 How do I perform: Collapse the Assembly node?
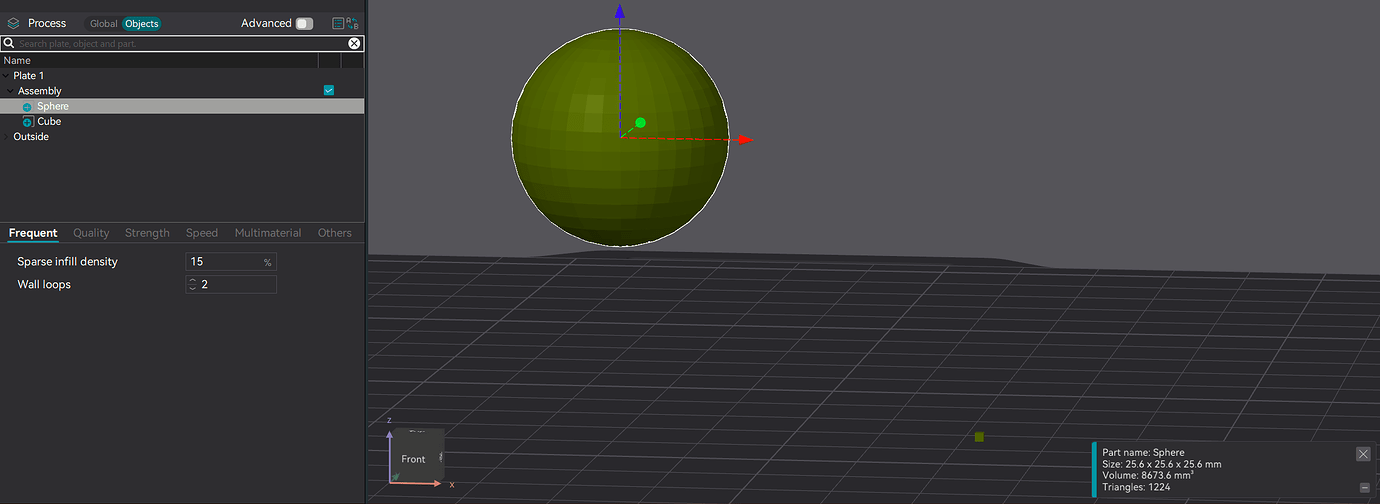pyautogui.click(x=10, y=91)
